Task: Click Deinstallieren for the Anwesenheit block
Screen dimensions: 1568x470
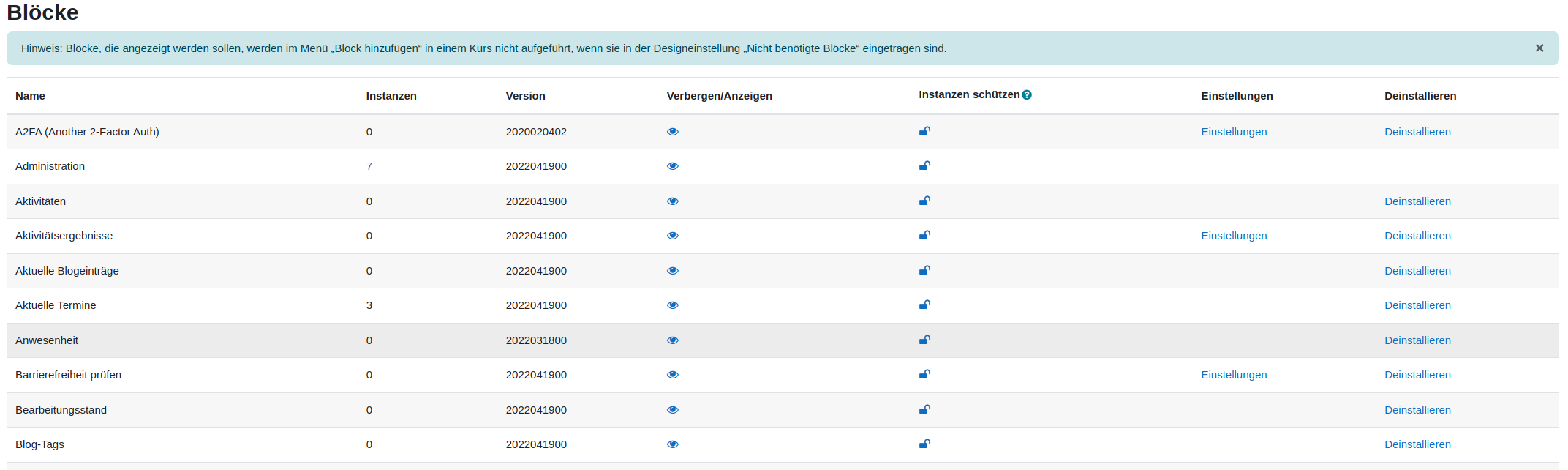Action: tap(1417, 340)
